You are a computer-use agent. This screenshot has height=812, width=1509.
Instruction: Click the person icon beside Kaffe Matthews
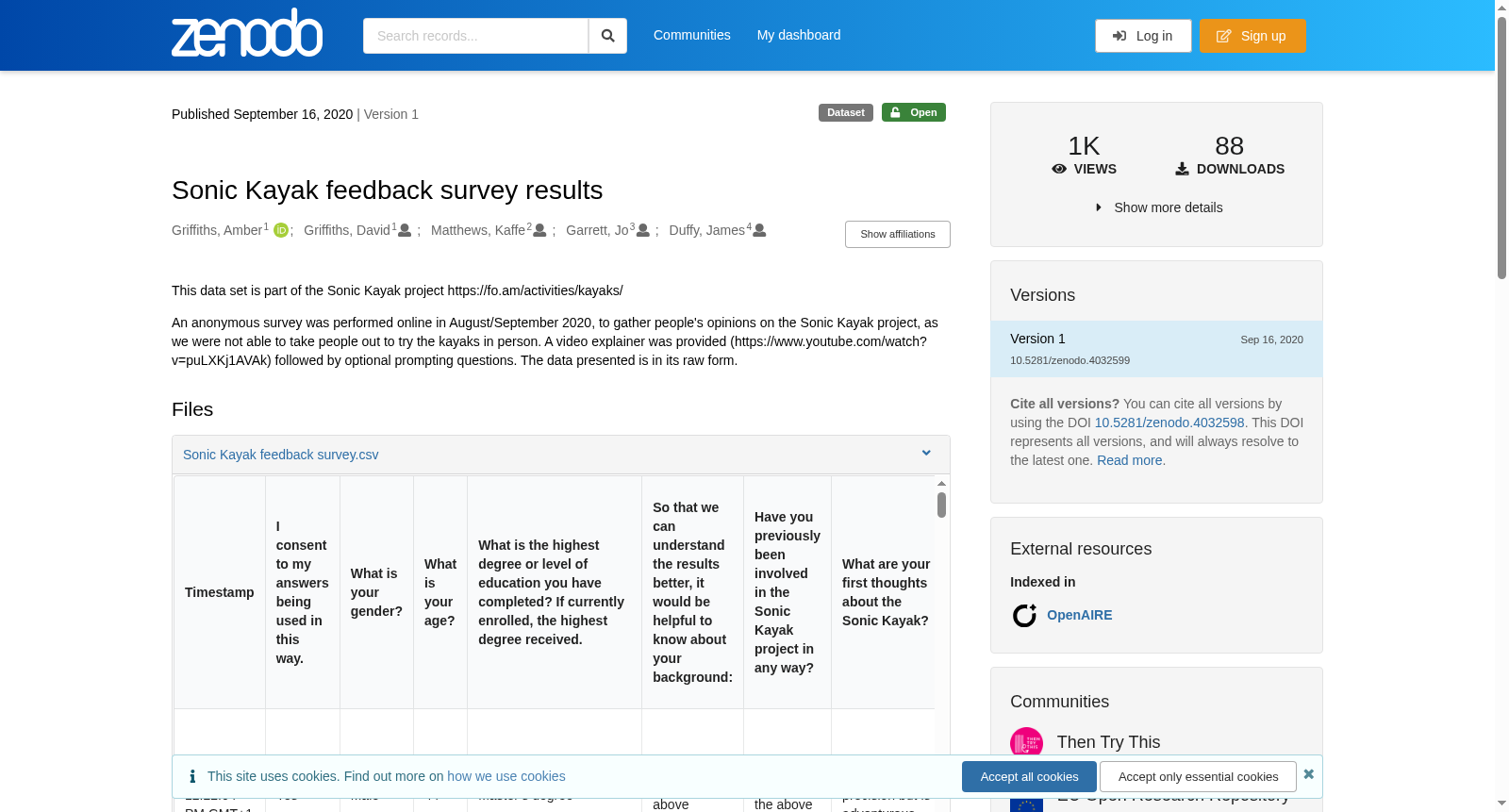tap(539, 230)
